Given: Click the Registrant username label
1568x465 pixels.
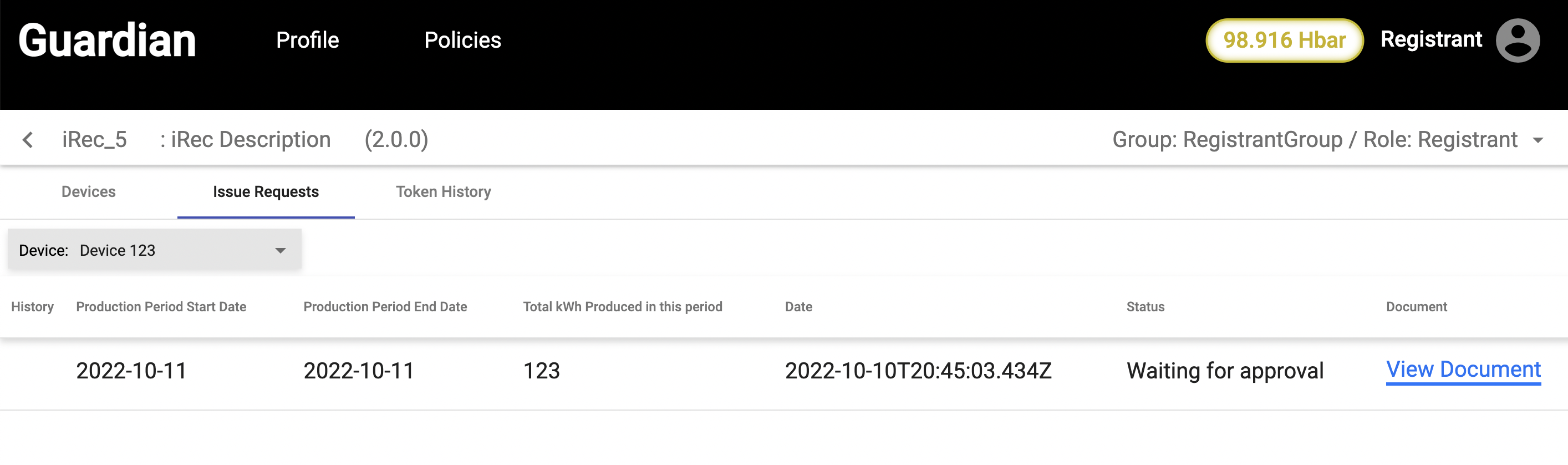Looking at the screenshot, I should pyautogui.click(x=1430, y=39).
